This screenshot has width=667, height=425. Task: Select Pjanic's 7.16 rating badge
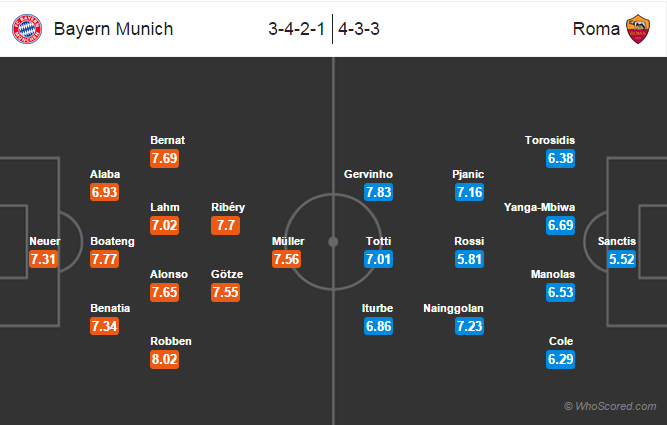point(468,191)
